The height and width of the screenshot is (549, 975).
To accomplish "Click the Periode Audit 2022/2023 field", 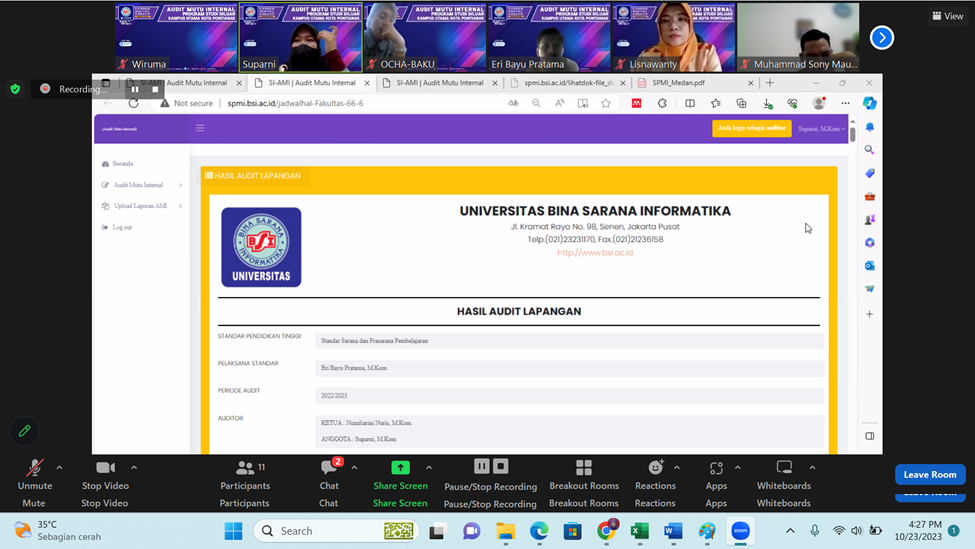I will click(x=570, y=395).
